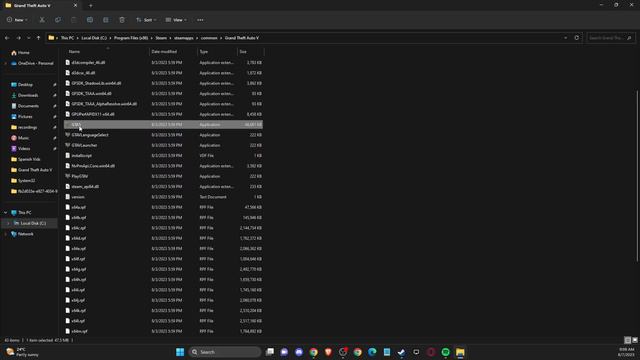Click the common breadcrumb segment
The image size is (640, 360).
pos(209,38)
